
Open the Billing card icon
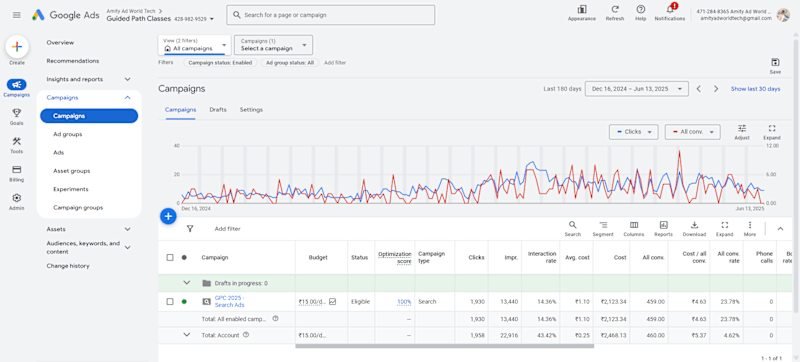(16, 169)
